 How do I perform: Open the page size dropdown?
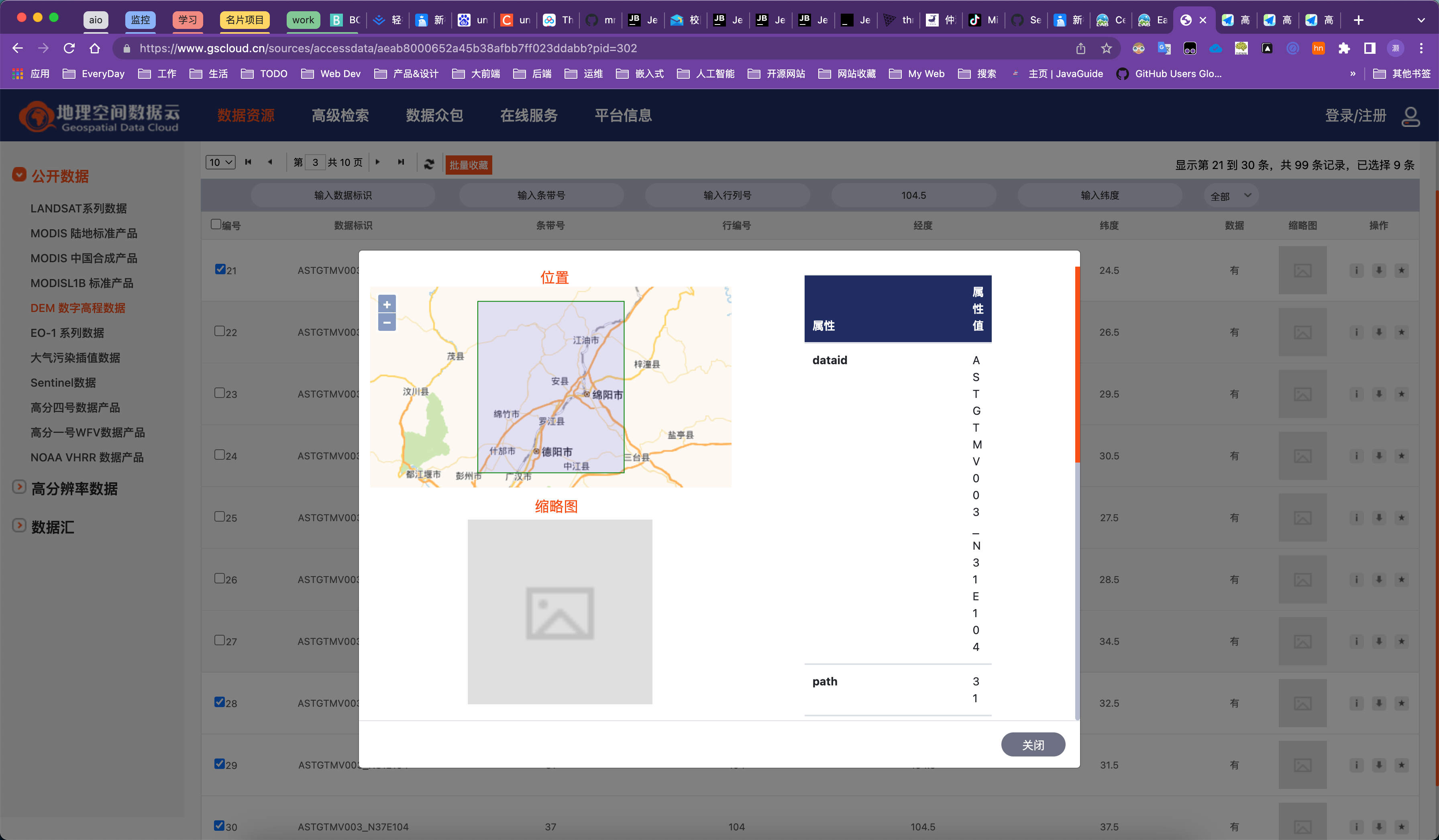(220, 162)
